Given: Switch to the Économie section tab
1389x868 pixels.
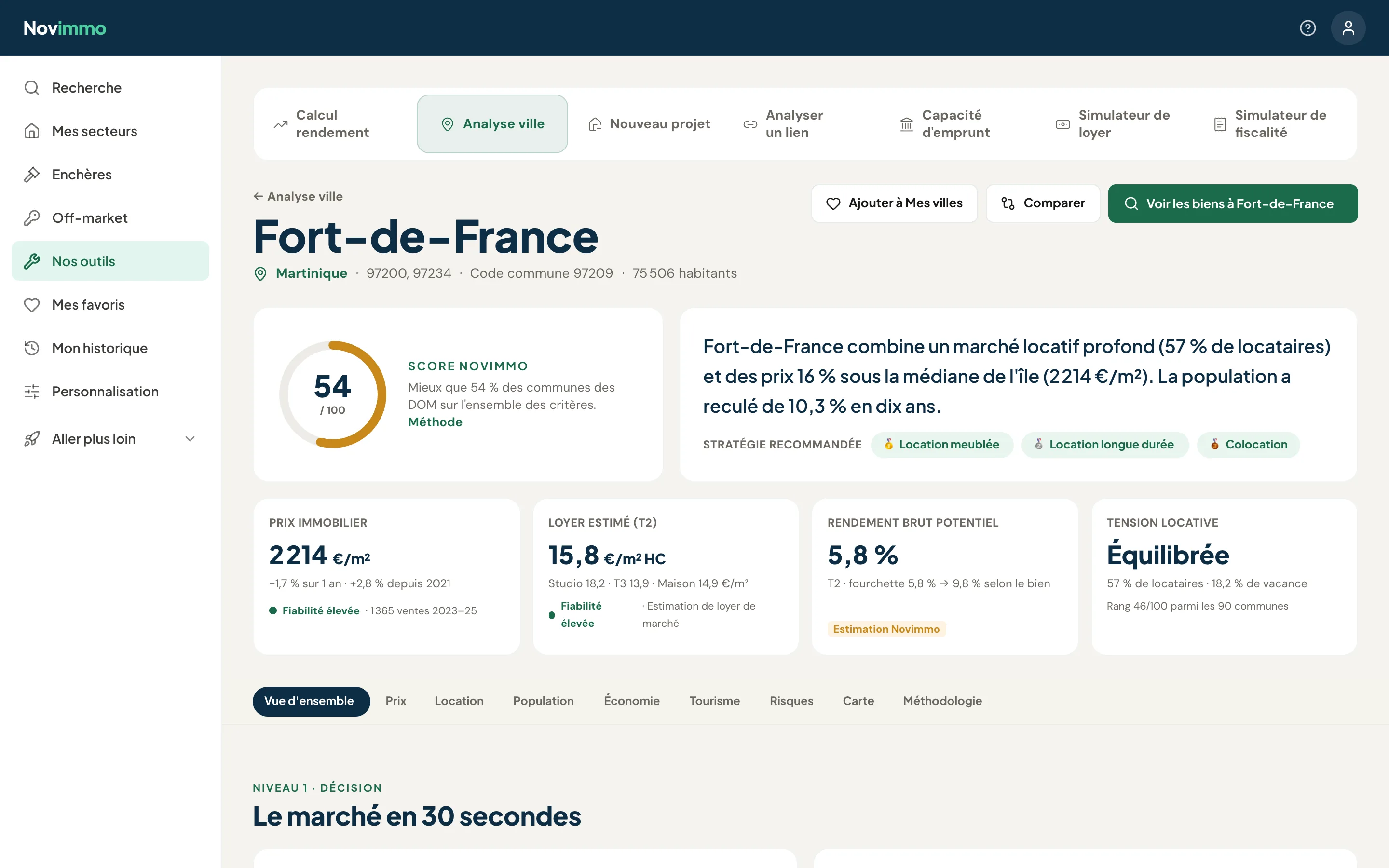Looking at the screenshot, I should pos(631,701).
